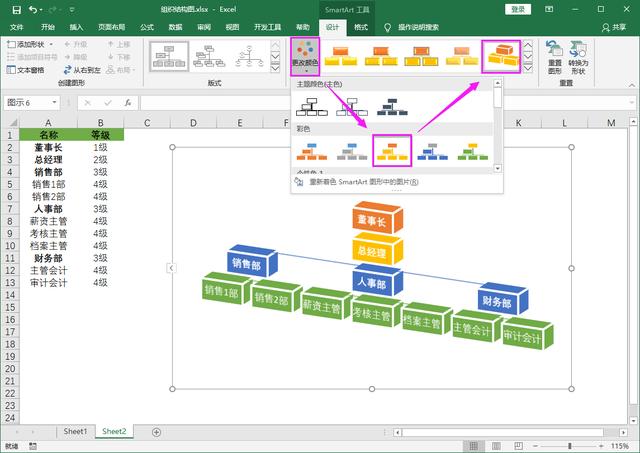
Task: Click the Sign in (登录) button
Action: point(518,9)
